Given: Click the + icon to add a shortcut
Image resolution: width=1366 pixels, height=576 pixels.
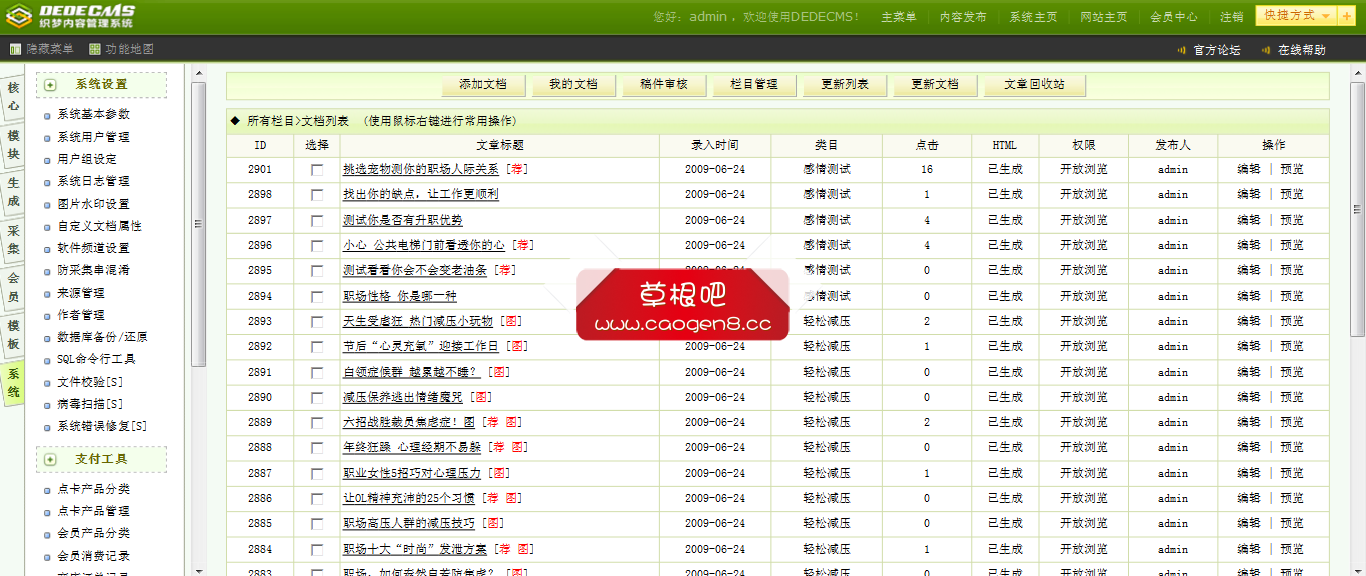Looking at the screenshot, I should pos(1347,16).
